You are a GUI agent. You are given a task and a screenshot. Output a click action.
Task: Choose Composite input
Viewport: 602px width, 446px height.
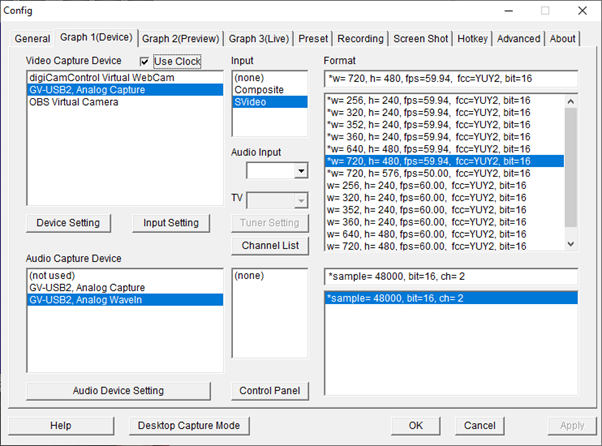point(259,89)
